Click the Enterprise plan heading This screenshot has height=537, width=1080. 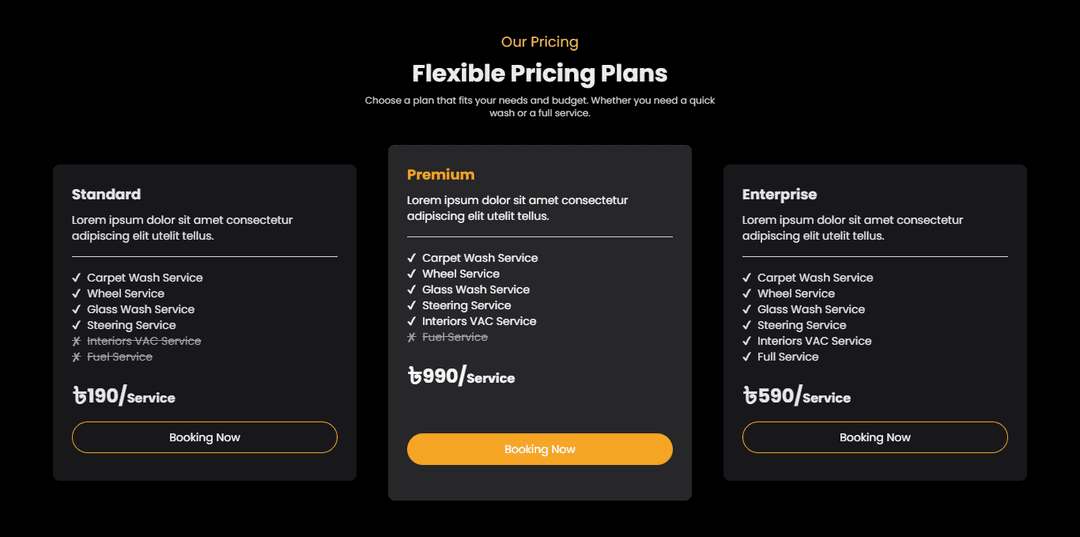tap(779, 194)
